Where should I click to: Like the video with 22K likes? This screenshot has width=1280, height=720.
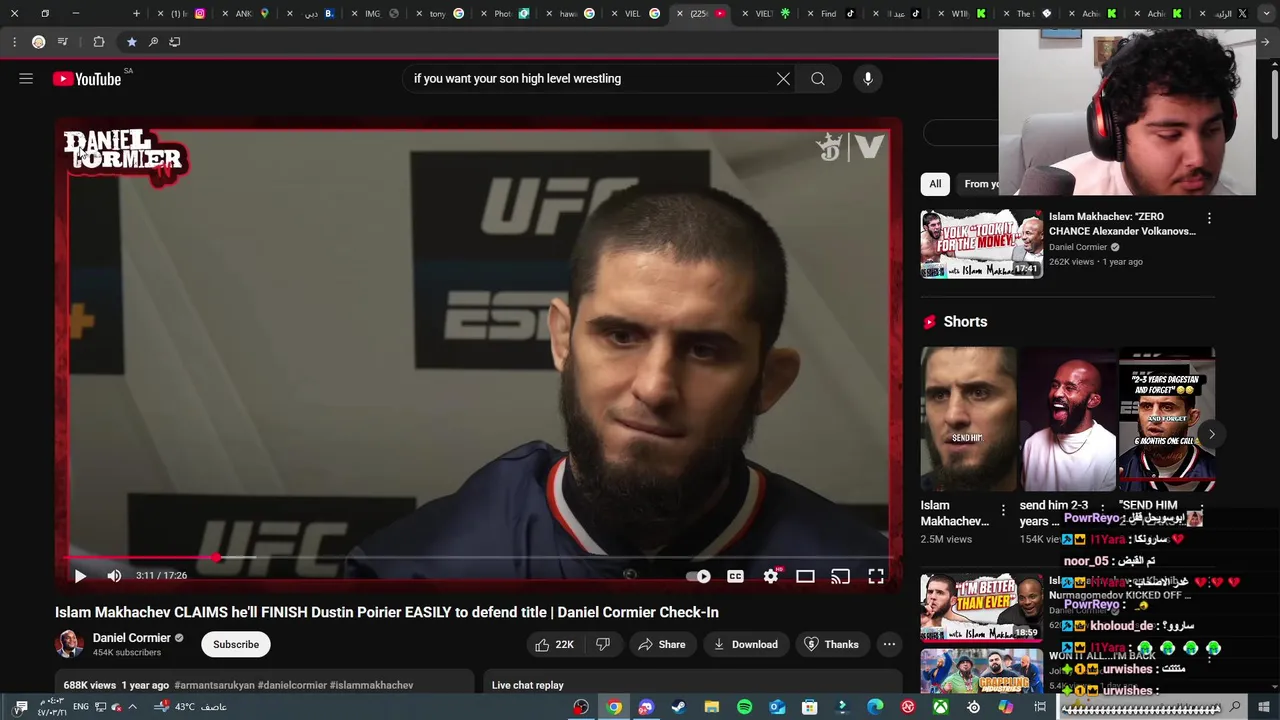pos(554,645)
